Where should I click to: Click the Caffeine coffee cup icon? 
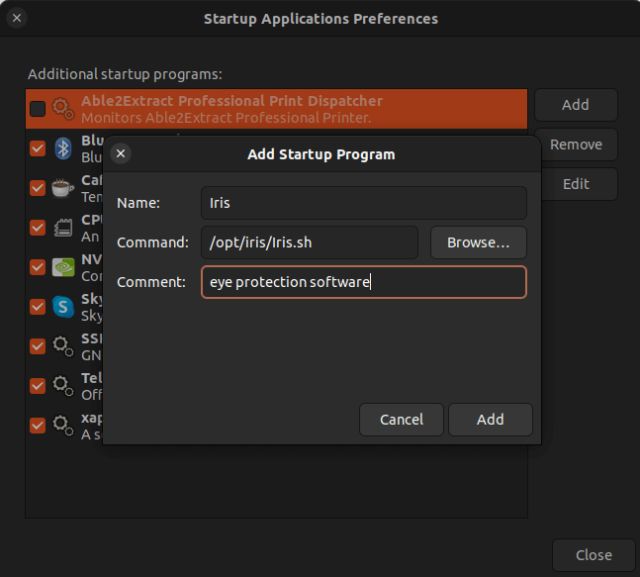(63, 187)
